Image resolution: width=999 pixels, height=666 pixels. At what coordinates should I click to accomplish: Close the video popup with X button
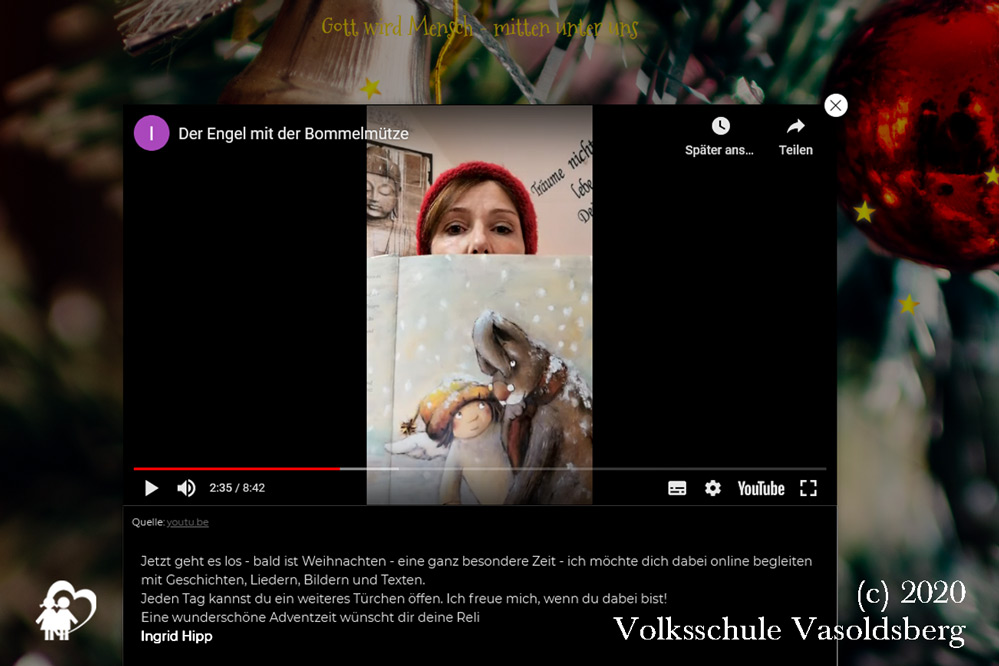tap(836, 105)
